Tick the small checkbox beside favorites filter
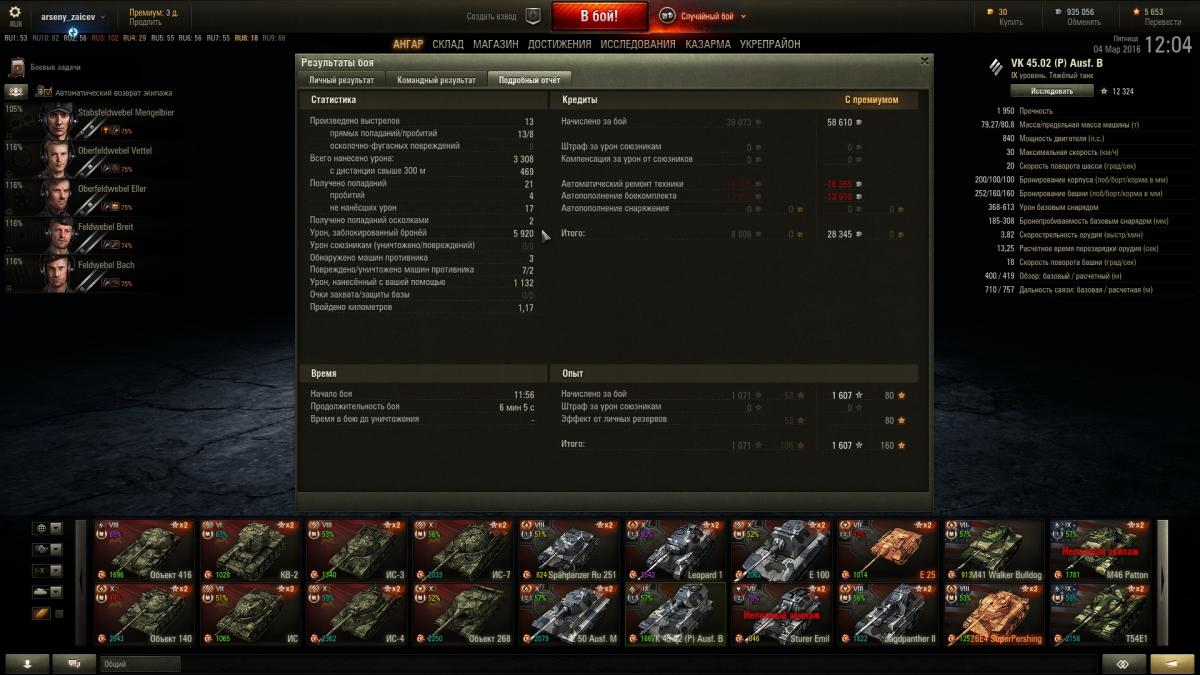This screenshot has height=675, width=1200. (58, 614)
